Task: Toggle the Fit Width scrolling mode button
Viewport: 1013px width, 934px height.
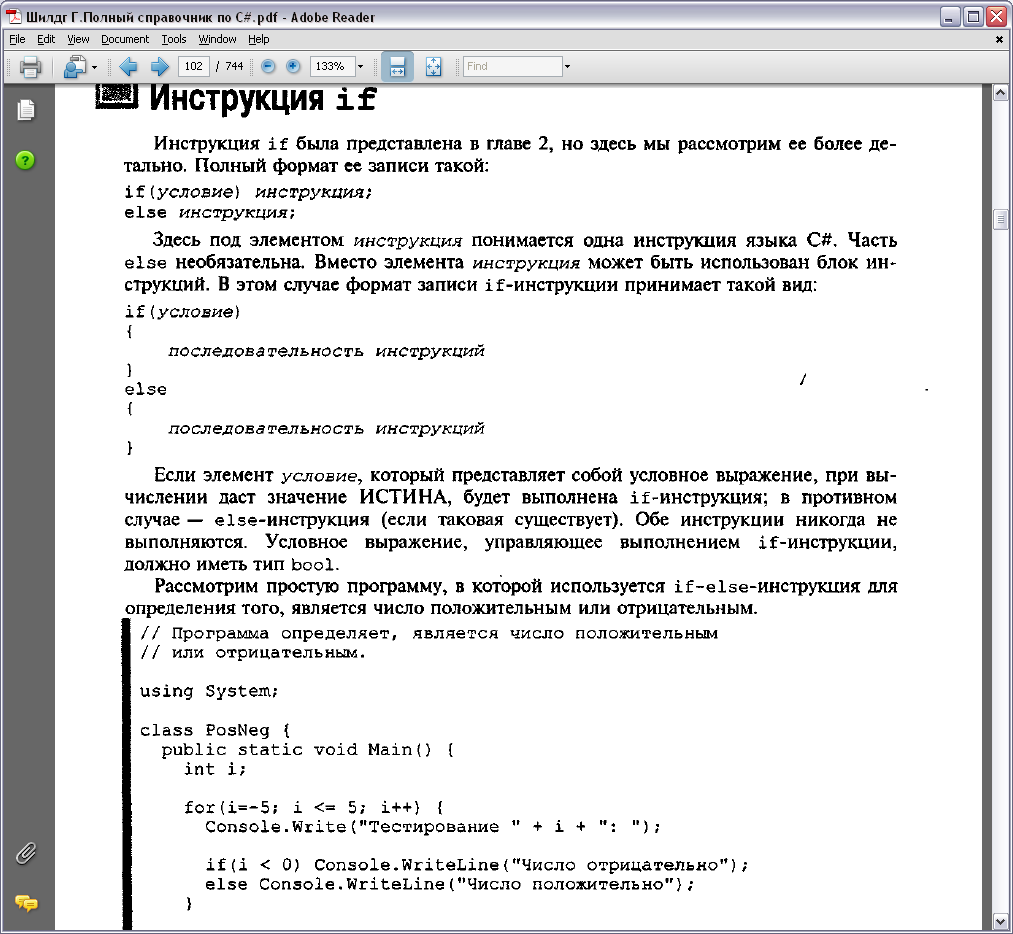Action: pyautogui.click(x=397, y=67)
